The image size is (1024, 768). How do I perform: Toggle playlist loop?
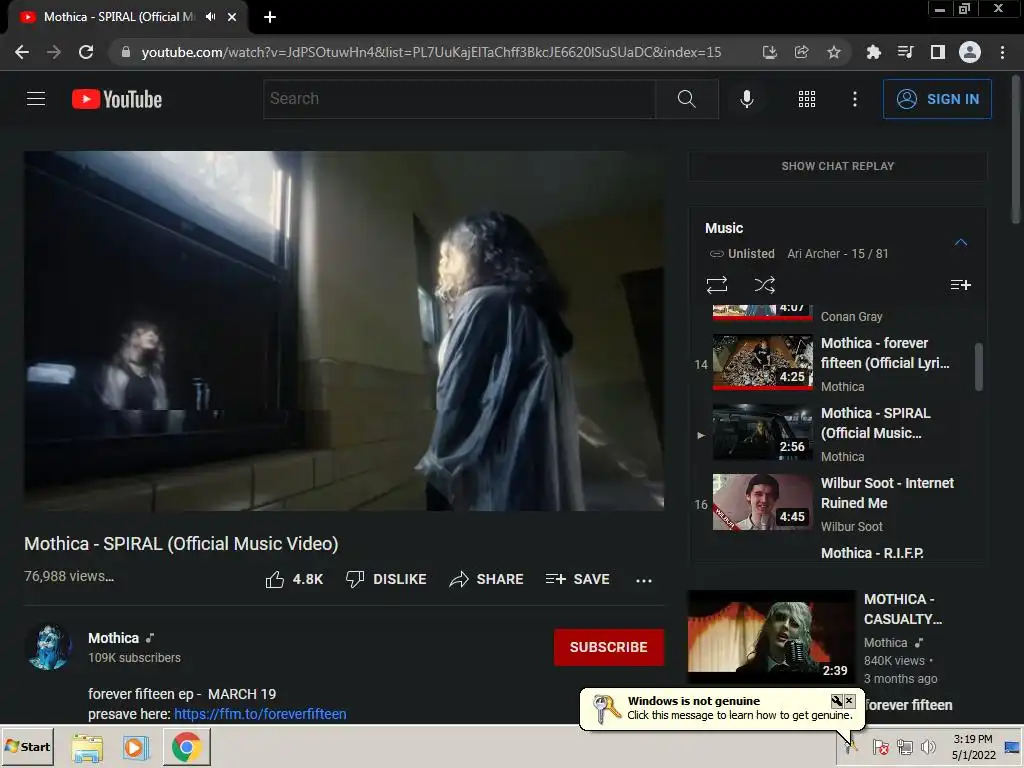coord(716,285)
